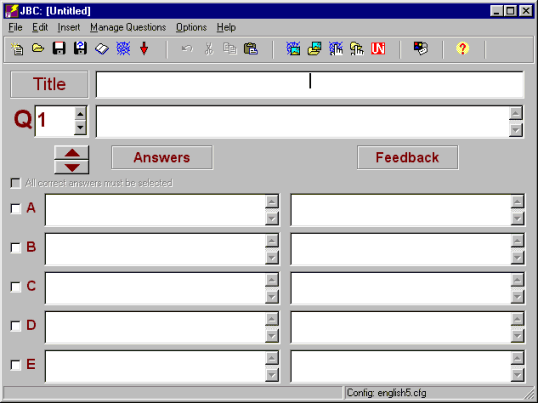
Task: Click inside the Title text field
Action: [x=310, y=84]
